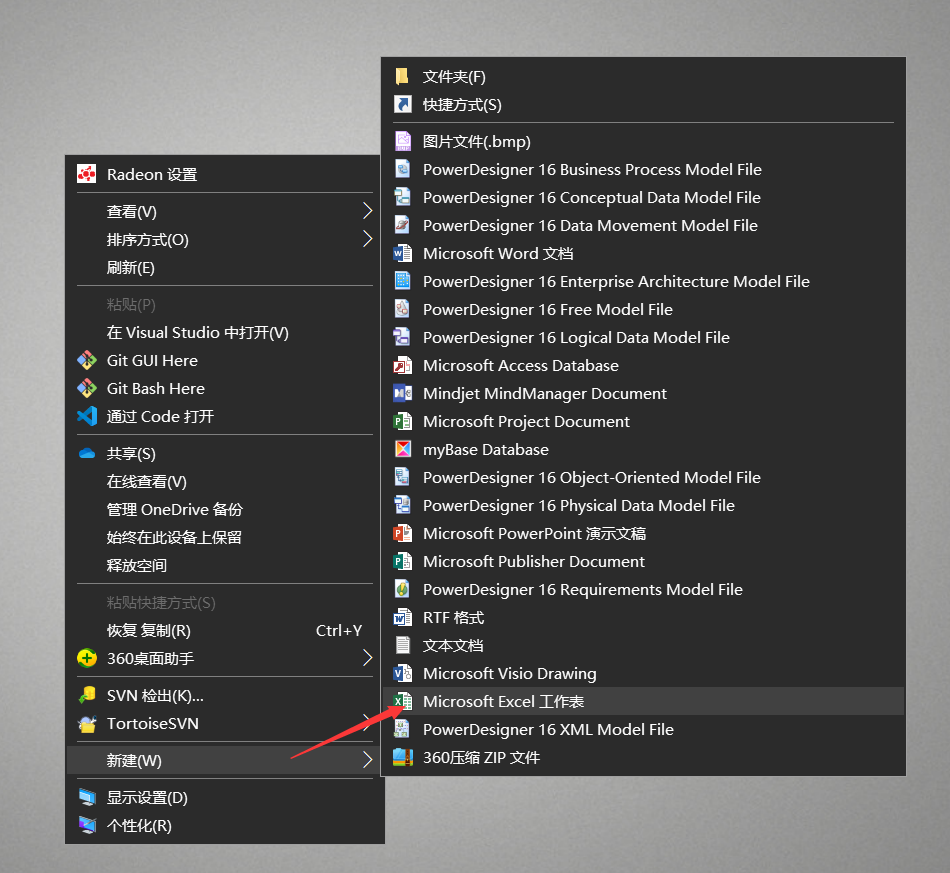The height and width of the screenshot is (873, 950).
Task: Click the Mindjet MindManager icon
Action: [x=402, y=393]
